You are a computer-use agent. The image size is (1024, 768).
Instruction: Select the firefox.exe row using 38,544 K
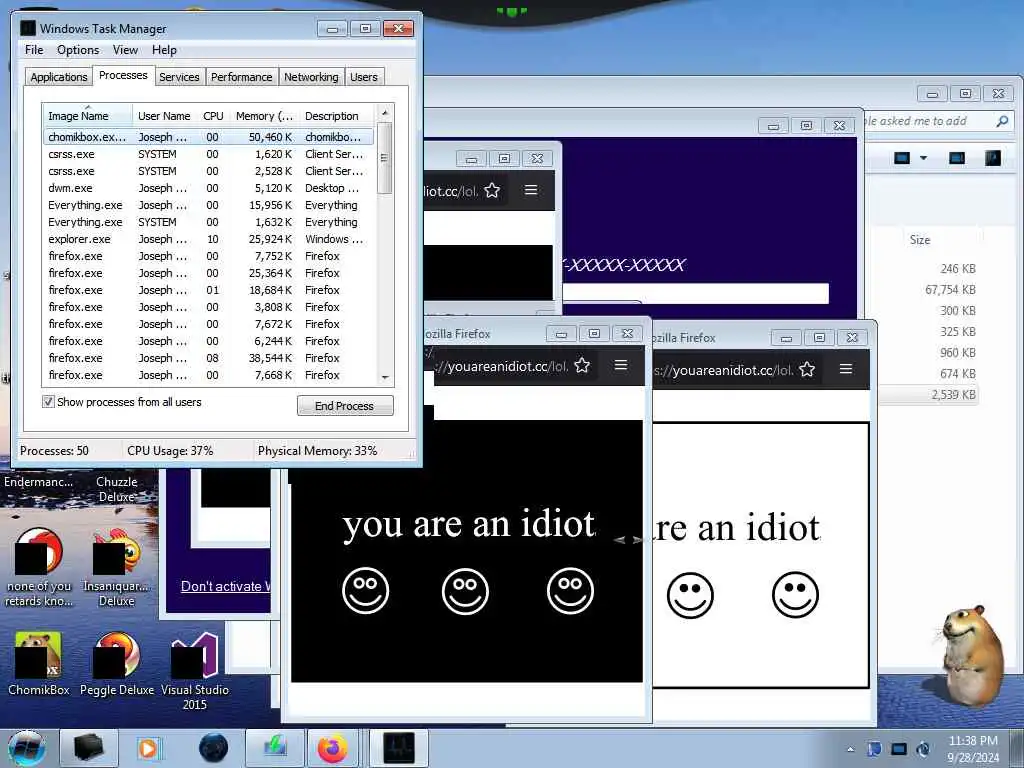coord(209,358)
